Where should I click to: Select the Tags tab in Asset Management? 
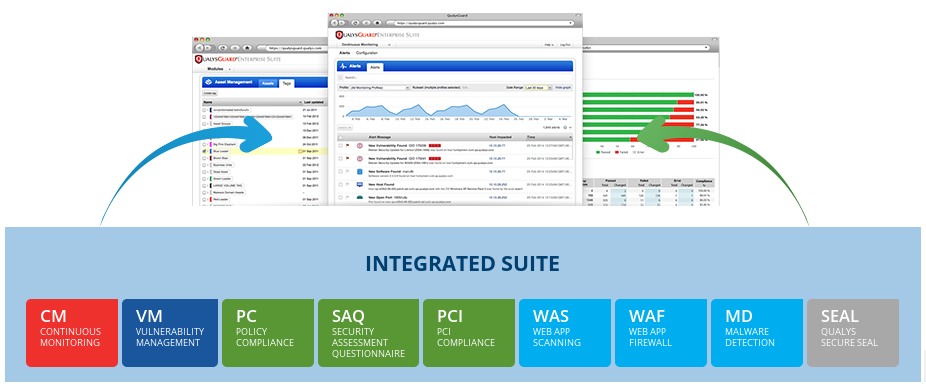coord(286,83)
